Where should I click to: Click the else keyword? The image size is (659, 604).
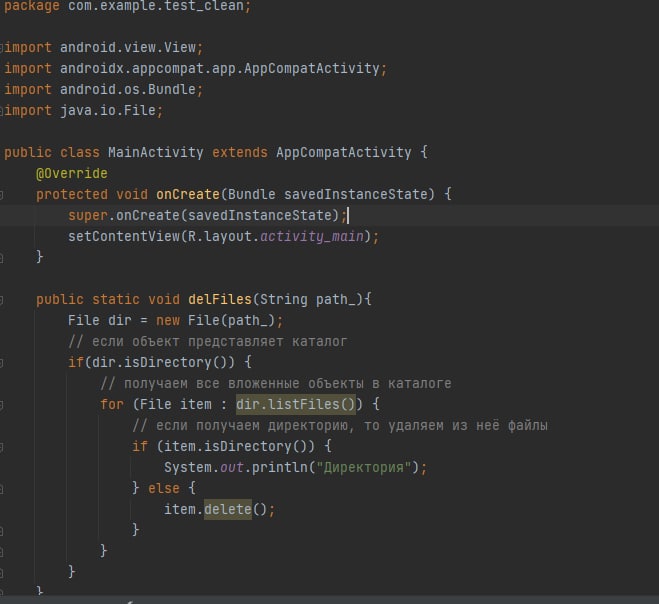coord(163,488)
